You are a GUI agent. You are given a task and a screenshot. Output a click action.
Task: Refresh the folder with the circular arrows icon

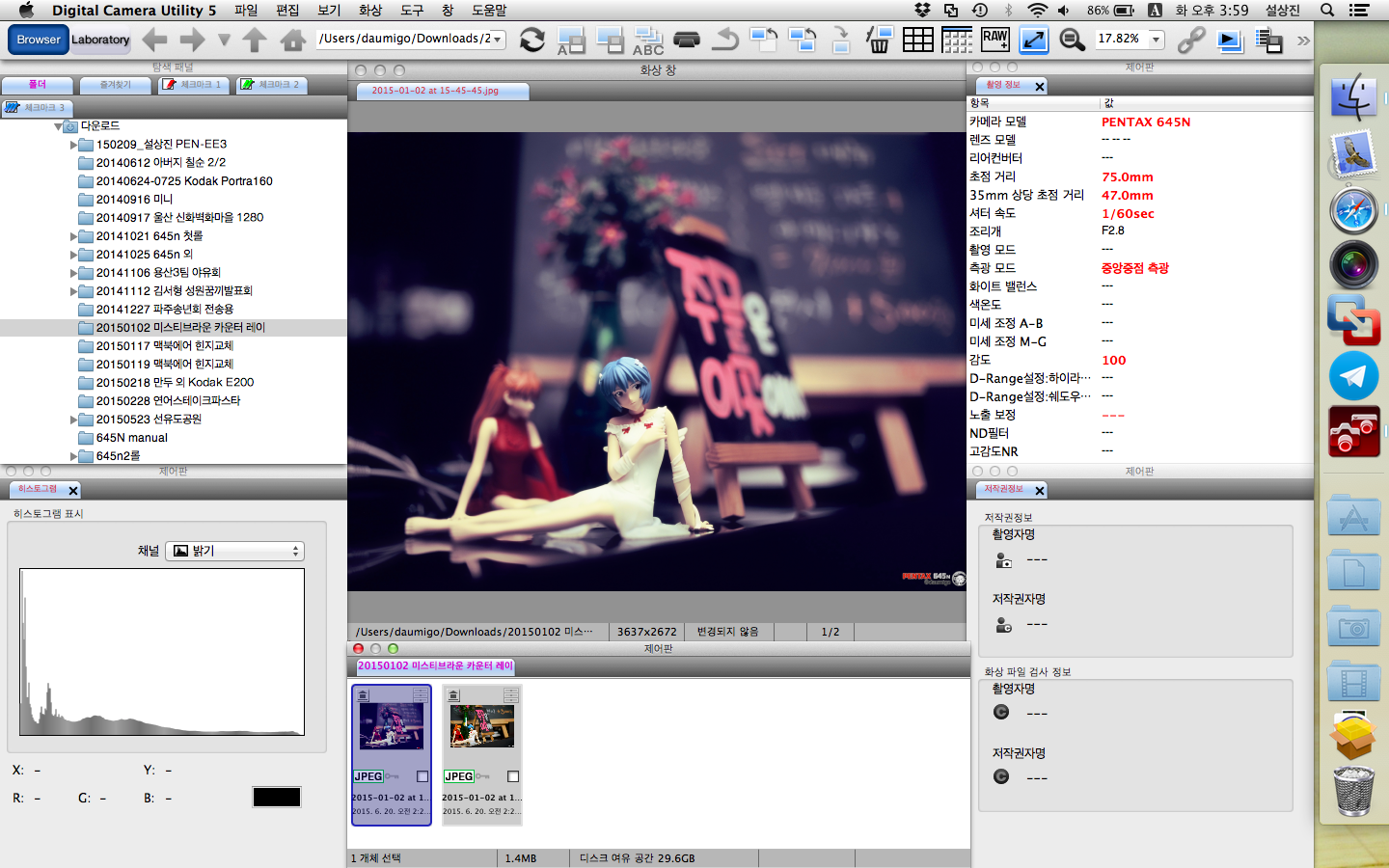click(532, 40)
